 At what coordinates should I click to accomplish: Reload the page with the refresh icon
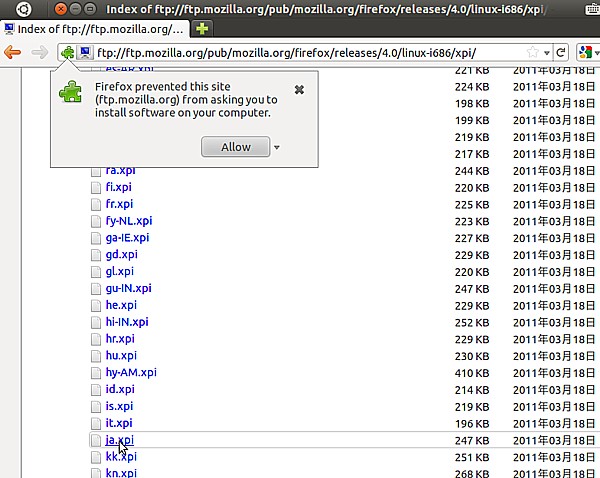(x=561, y=52)
